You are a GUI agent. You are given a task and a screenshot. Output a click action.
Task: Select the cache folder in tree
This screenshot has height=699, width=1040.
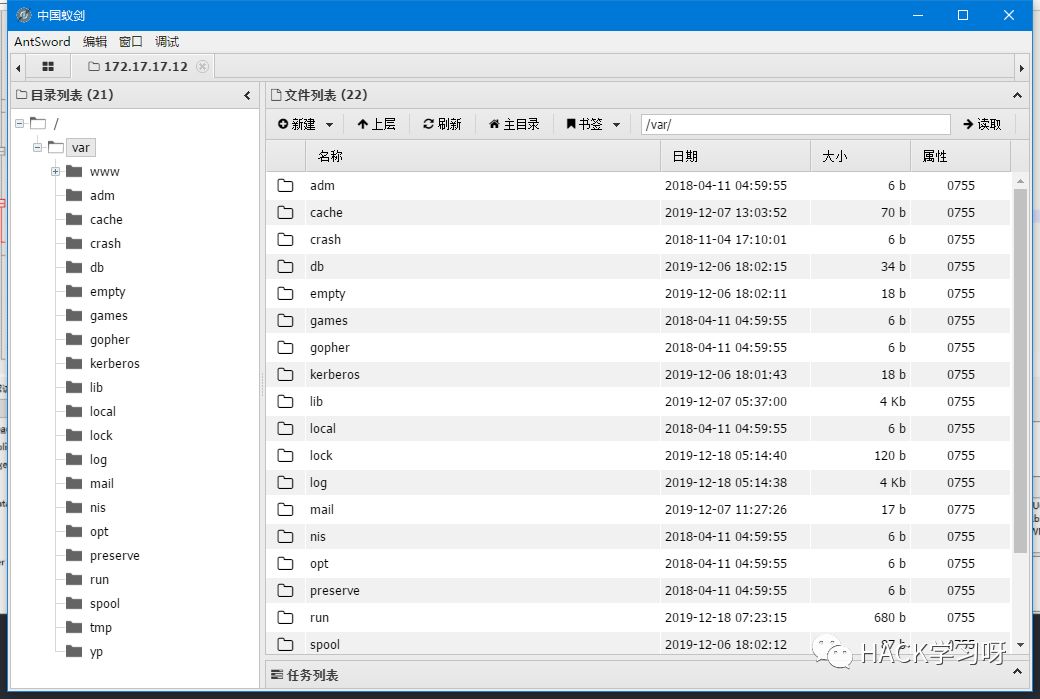coord(106,220)
